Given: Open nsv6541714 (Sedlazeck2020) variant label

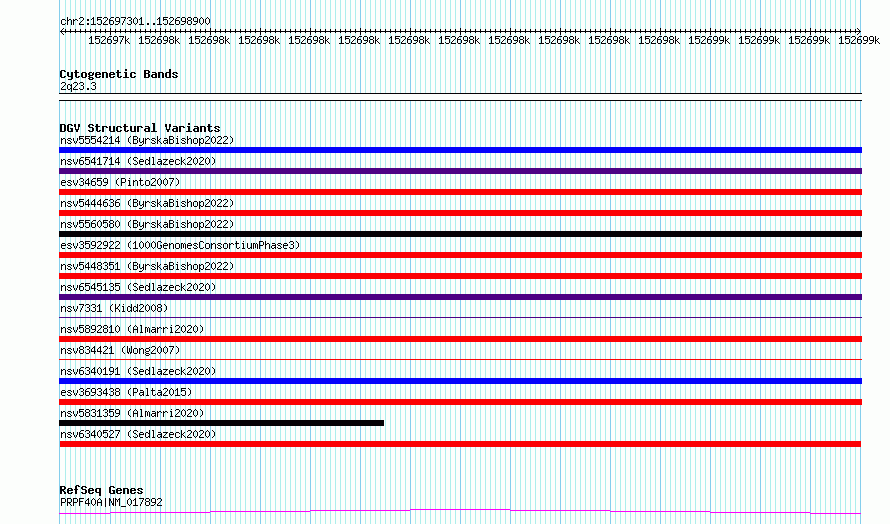Looking at the screenshot, I should [138, 161].
